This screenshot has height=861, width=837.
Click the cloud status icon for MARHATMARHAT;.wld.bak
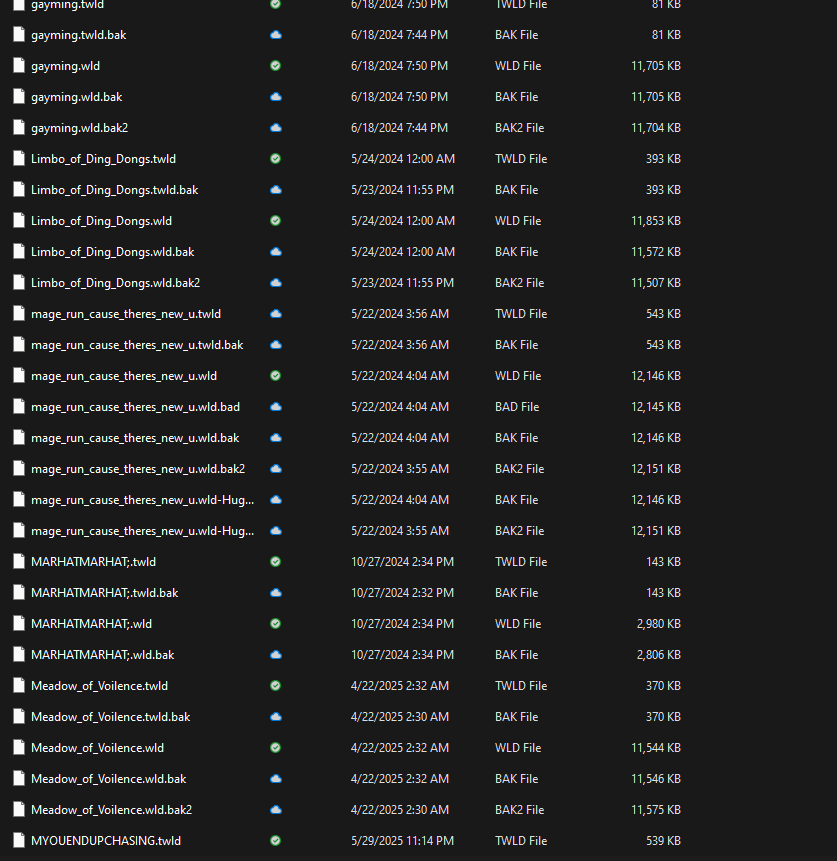point(276,655)
